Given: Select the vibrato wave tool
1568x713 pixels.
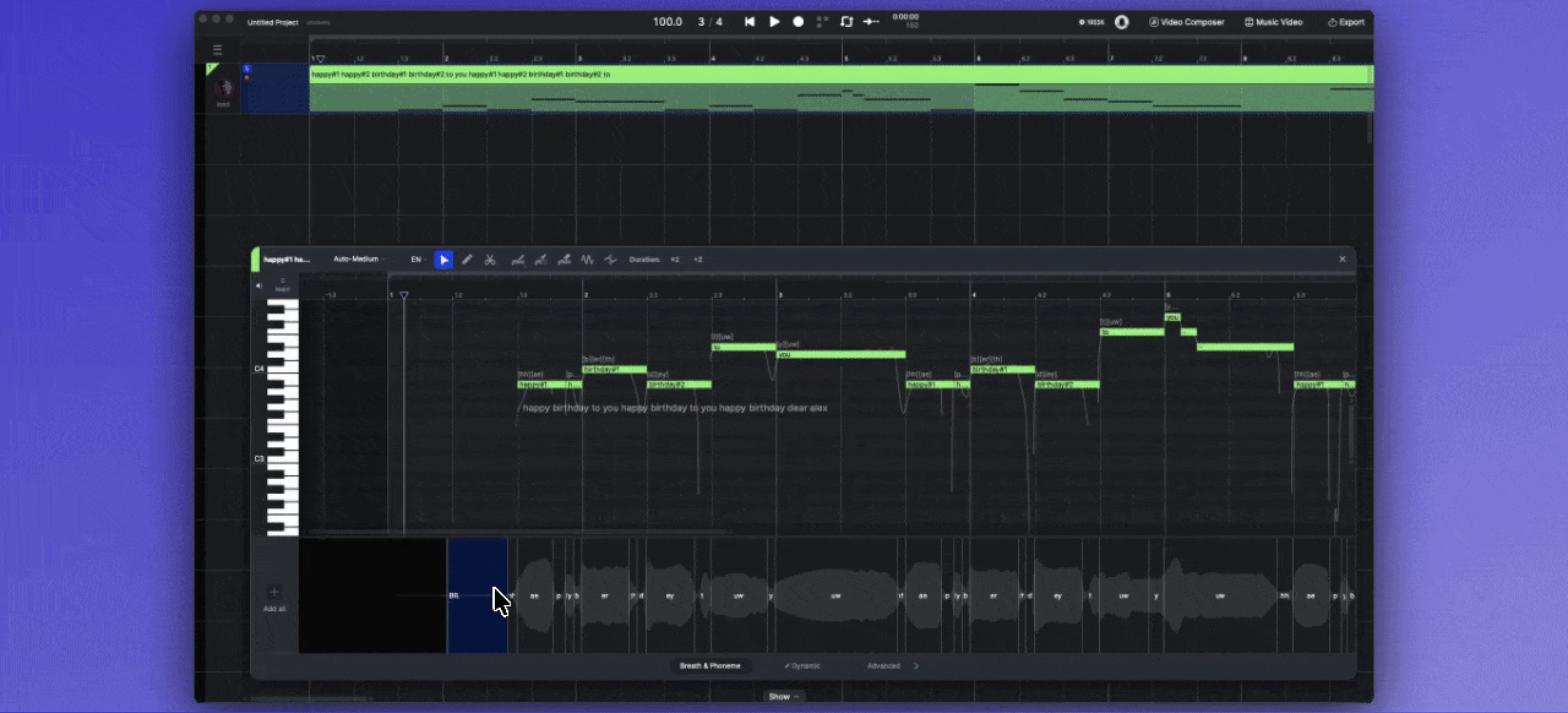Looking at the screenshot, I should 587,260.
